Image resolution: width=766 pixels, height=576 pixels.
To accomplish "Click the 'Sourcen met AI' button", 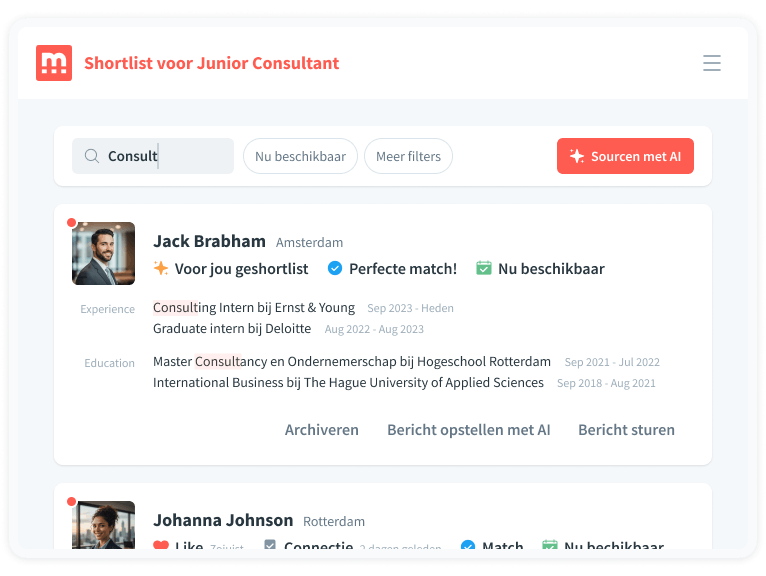I will (625, 156).
